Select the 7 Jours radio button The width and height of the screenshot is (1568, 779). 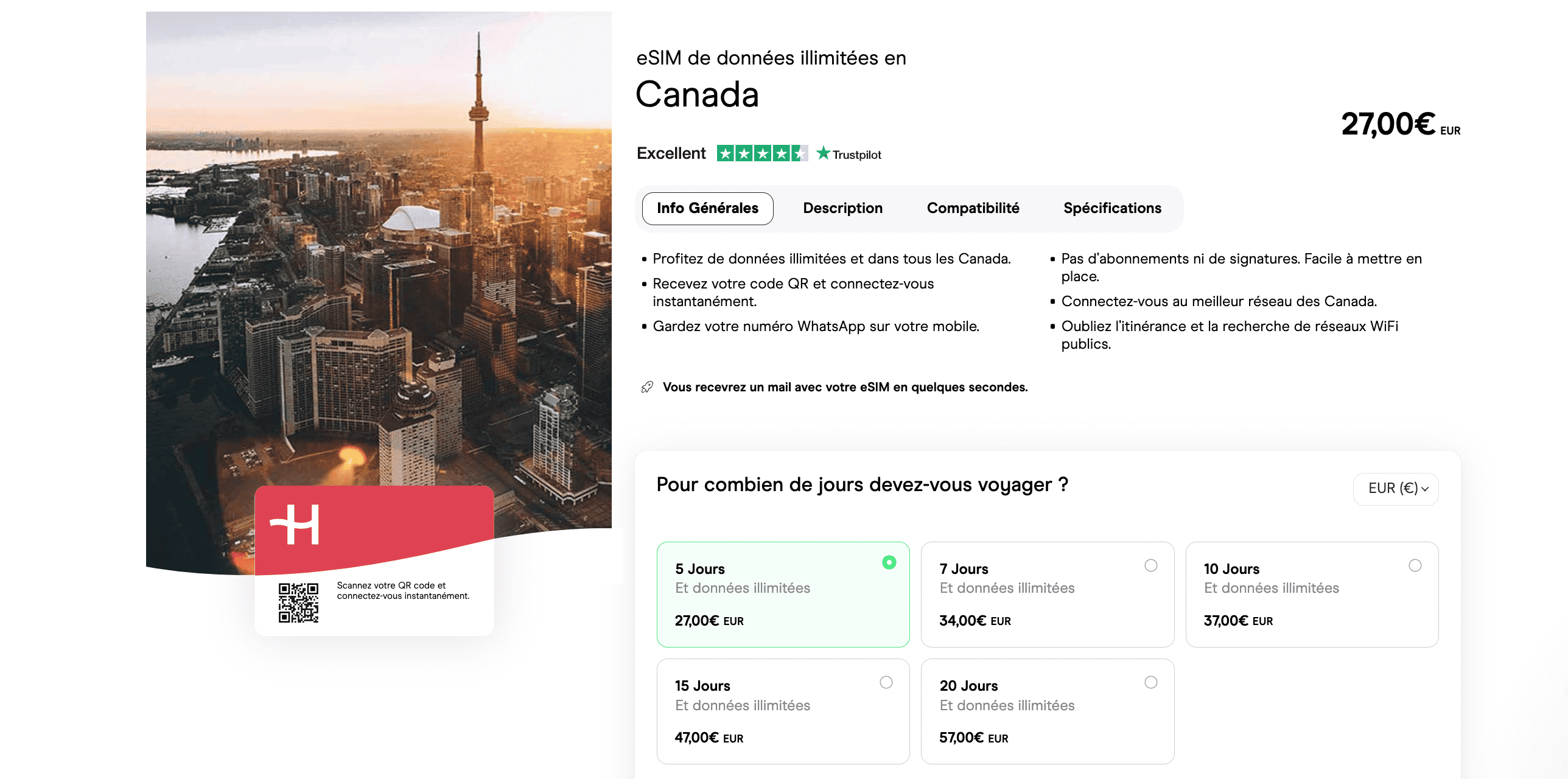coord(1150,565)
